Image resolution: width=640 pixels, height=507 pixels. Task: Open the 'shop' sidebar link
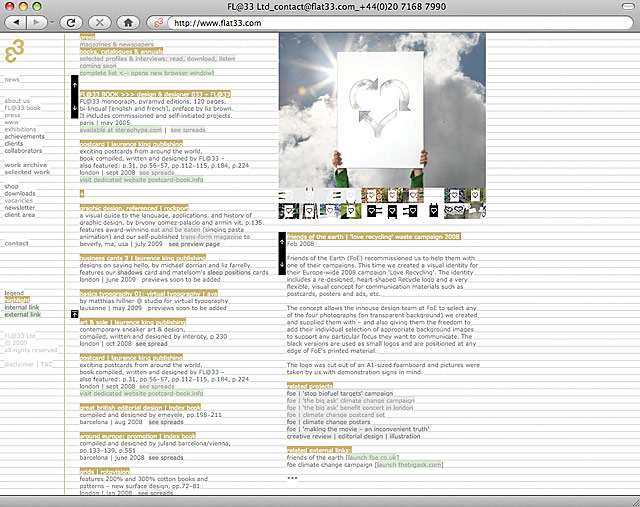[11, 187]
